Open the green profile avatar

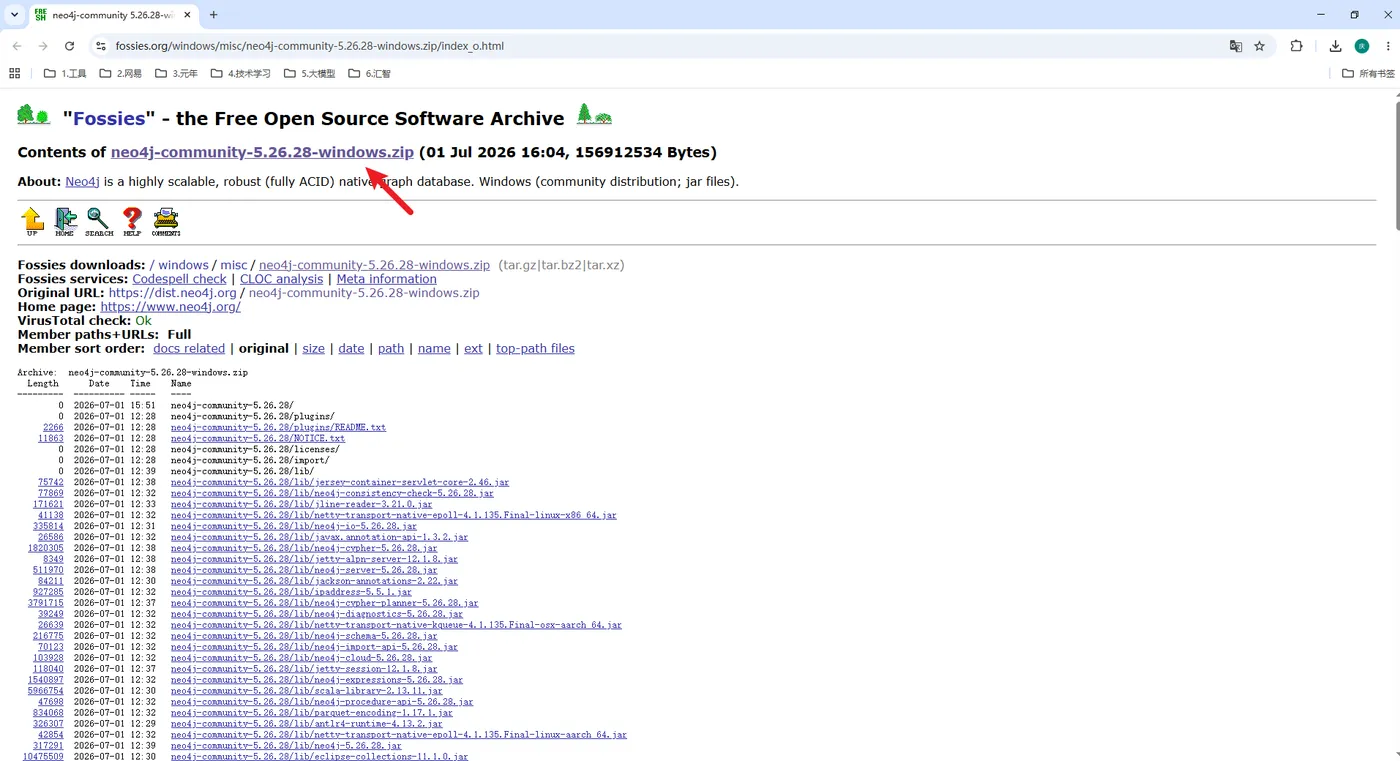(x=1361, y=46)
